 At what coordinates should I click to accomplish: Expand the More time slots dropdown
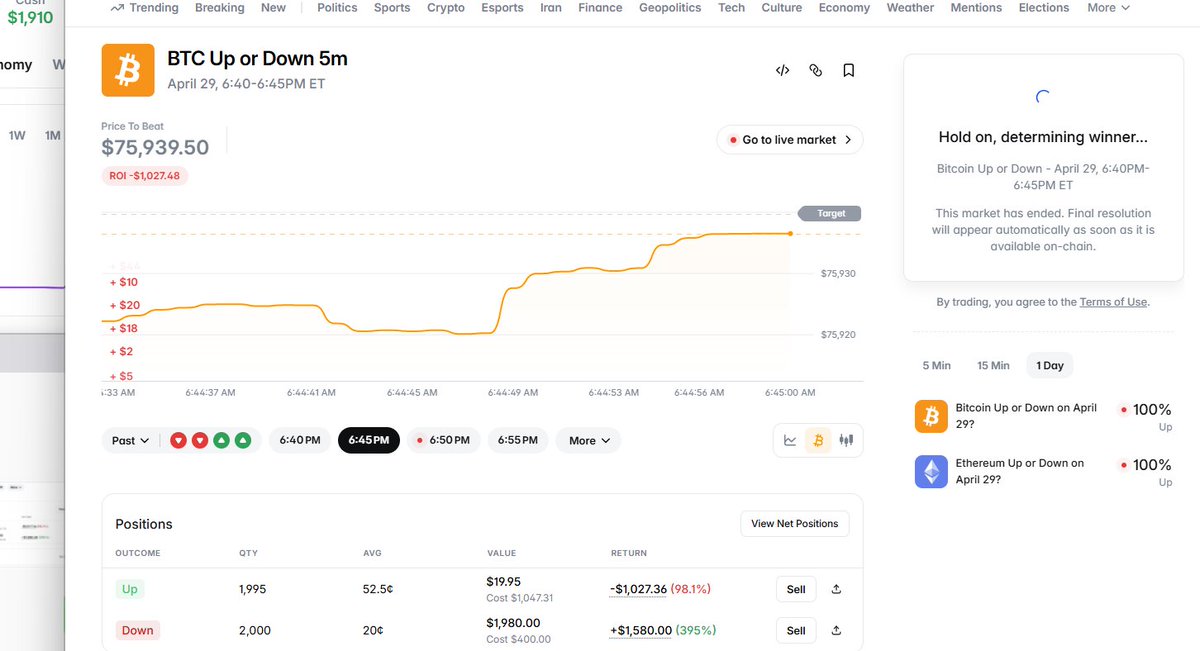pos(588,440)
